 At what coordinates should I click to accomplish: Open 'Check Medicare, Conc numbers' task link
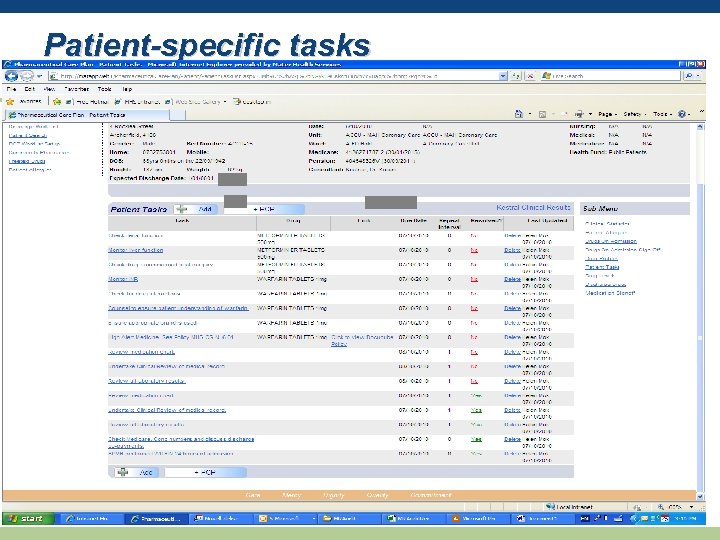click(x=181, y=442)
